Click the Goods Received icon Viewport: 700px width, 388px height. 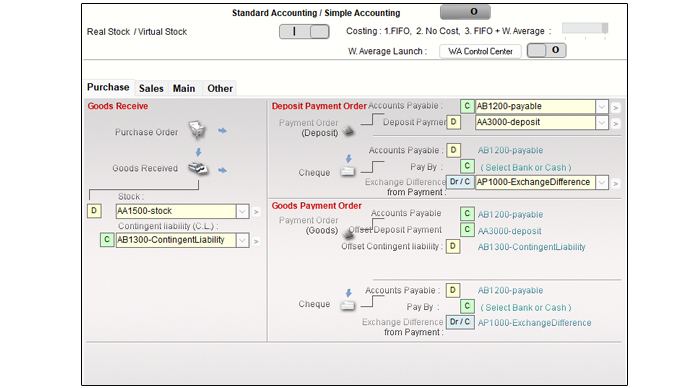coord(198,168)
